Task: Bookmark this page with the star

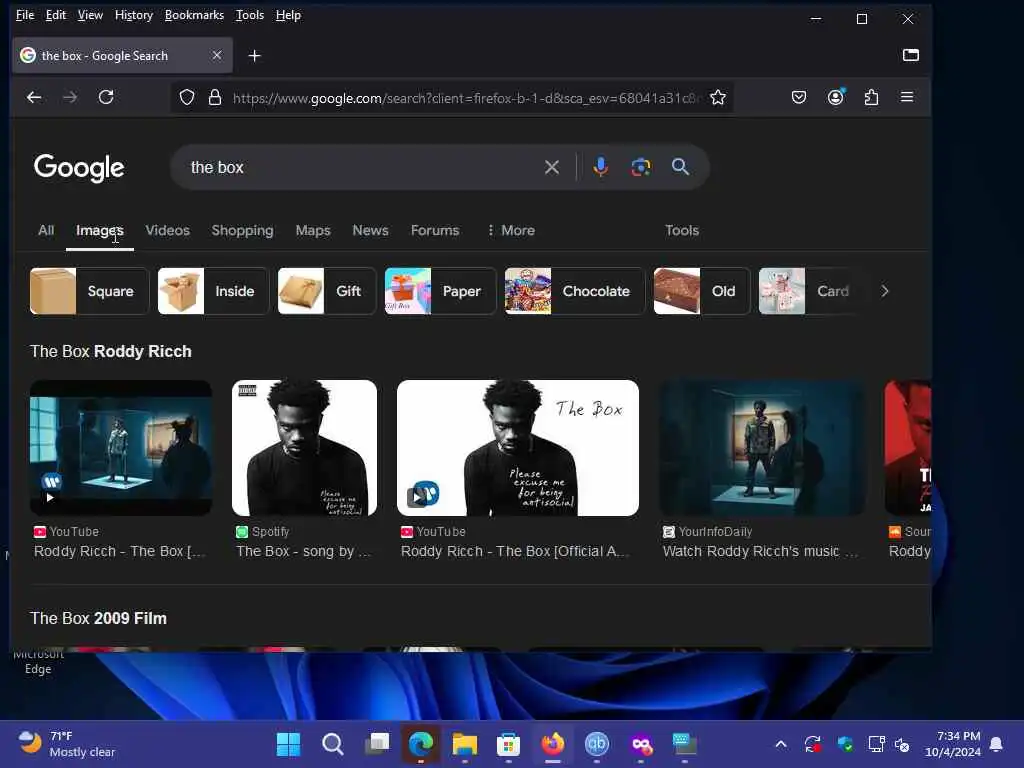Action: point(718,98)
